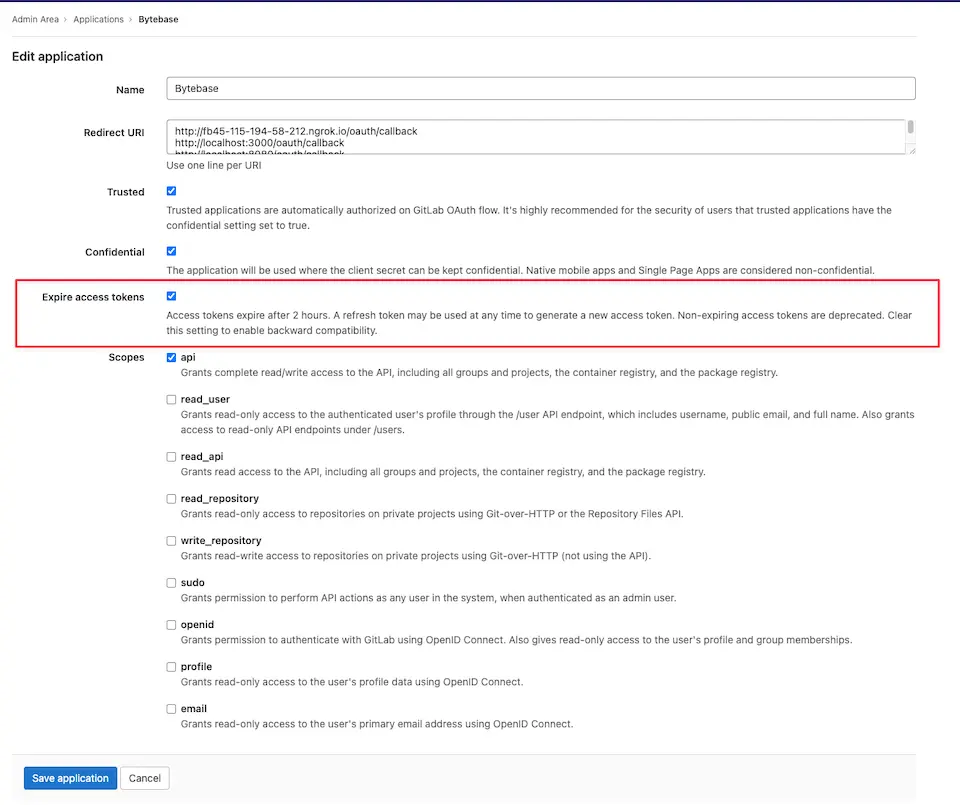Screen dimensions: 960x805
Task: Uncheck the Trusted checkbox
Action: coord(171,191)
